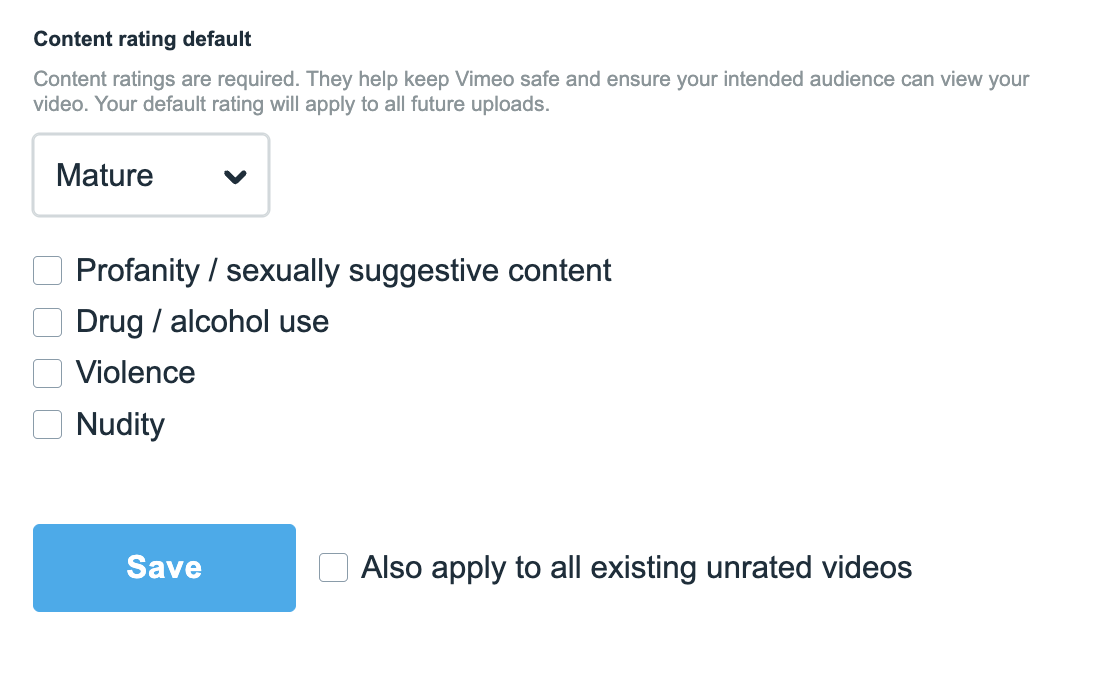Enable the Drug / alcohol use checkbox
The height and width of the screenshot is (676, 1108).
pos(48,322)
